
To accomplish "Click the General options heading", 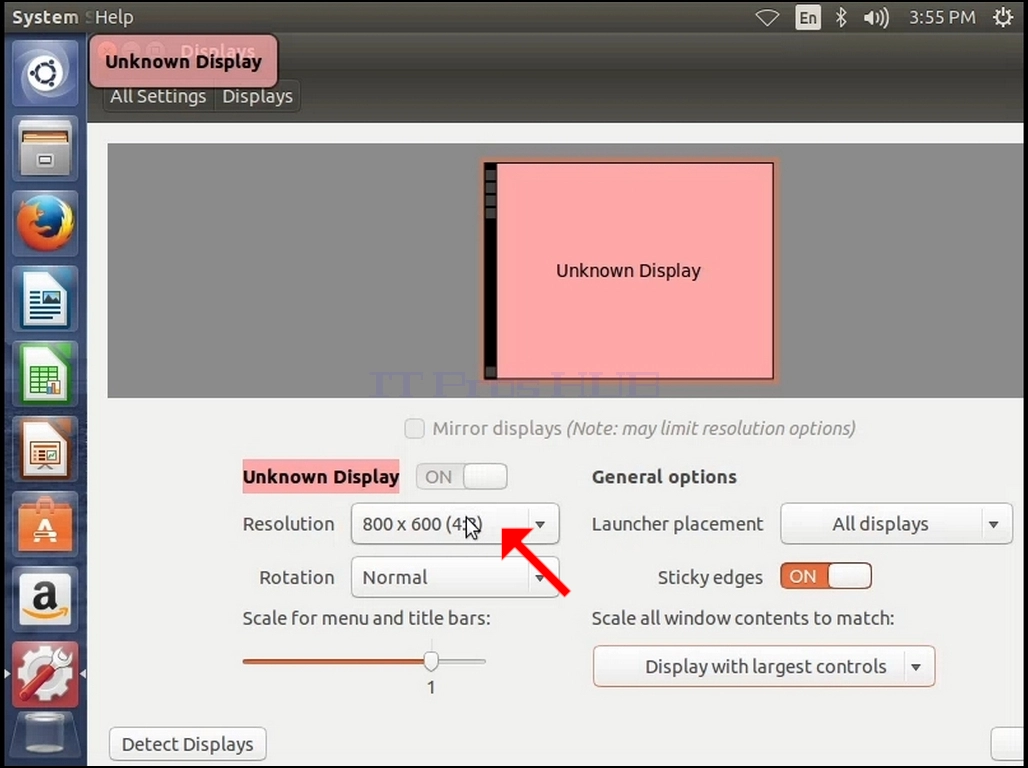I will (x=664, y=477).
